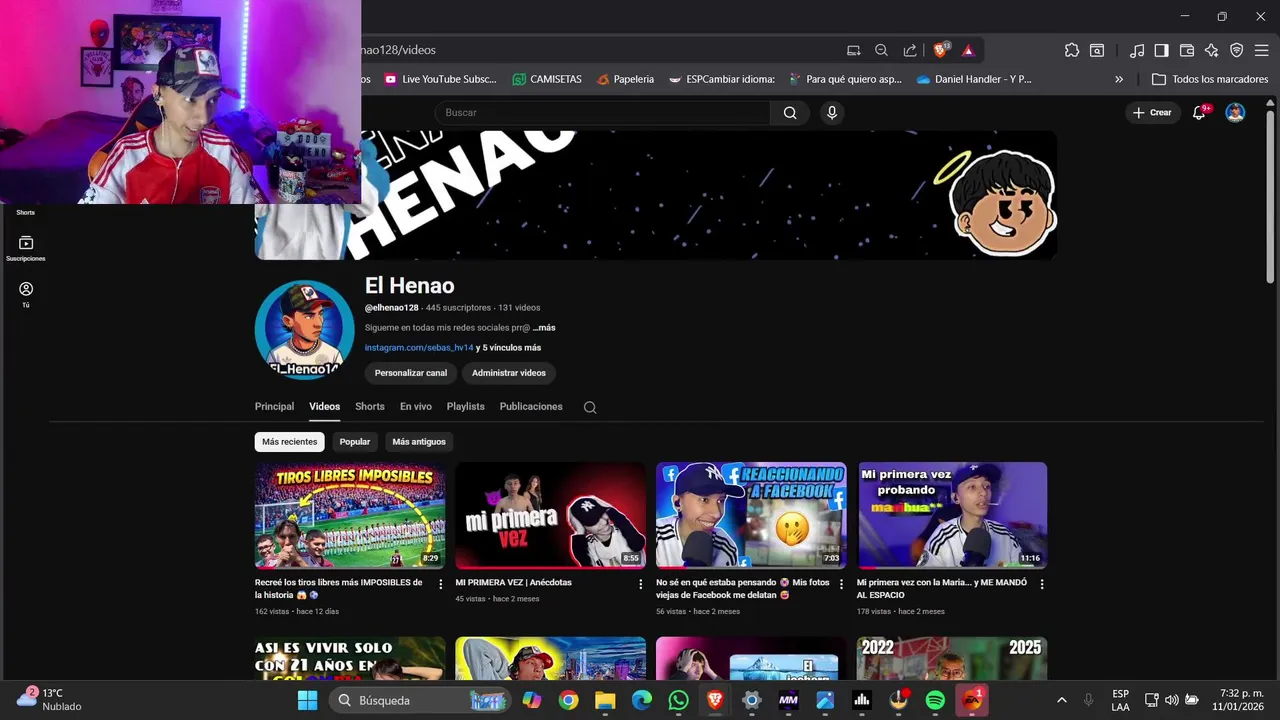Viewport: 1280px width, 720px height.
Task: Open 'REACCIONANDO A FACEBOOK' video thumbnail
Action: coord(751,515)
